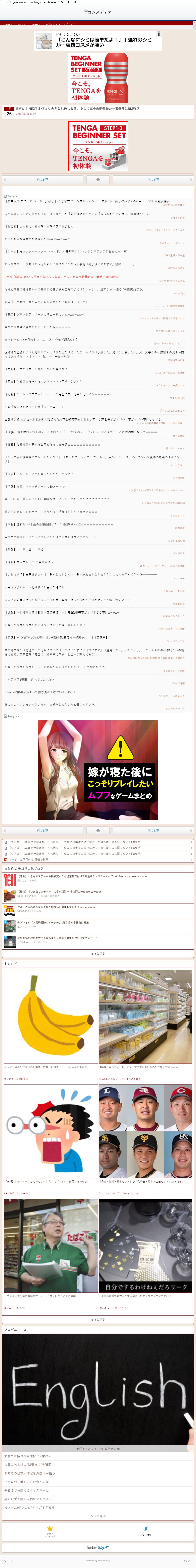Click the コジメディア site logo image
Image resolution: width=196 pixels, height=1568 pixels.
pyautogui.click(x=98, y=12)
